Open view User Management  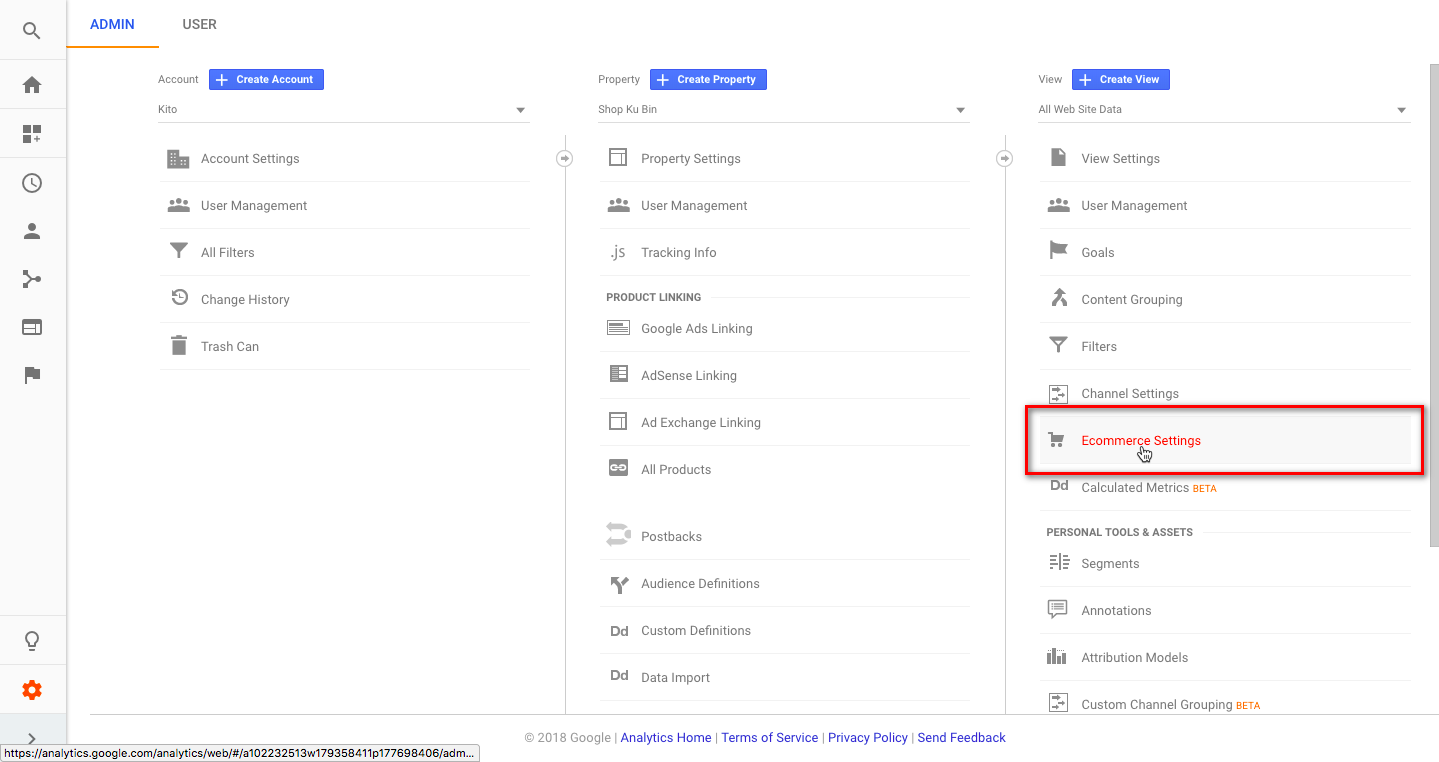1225,205
